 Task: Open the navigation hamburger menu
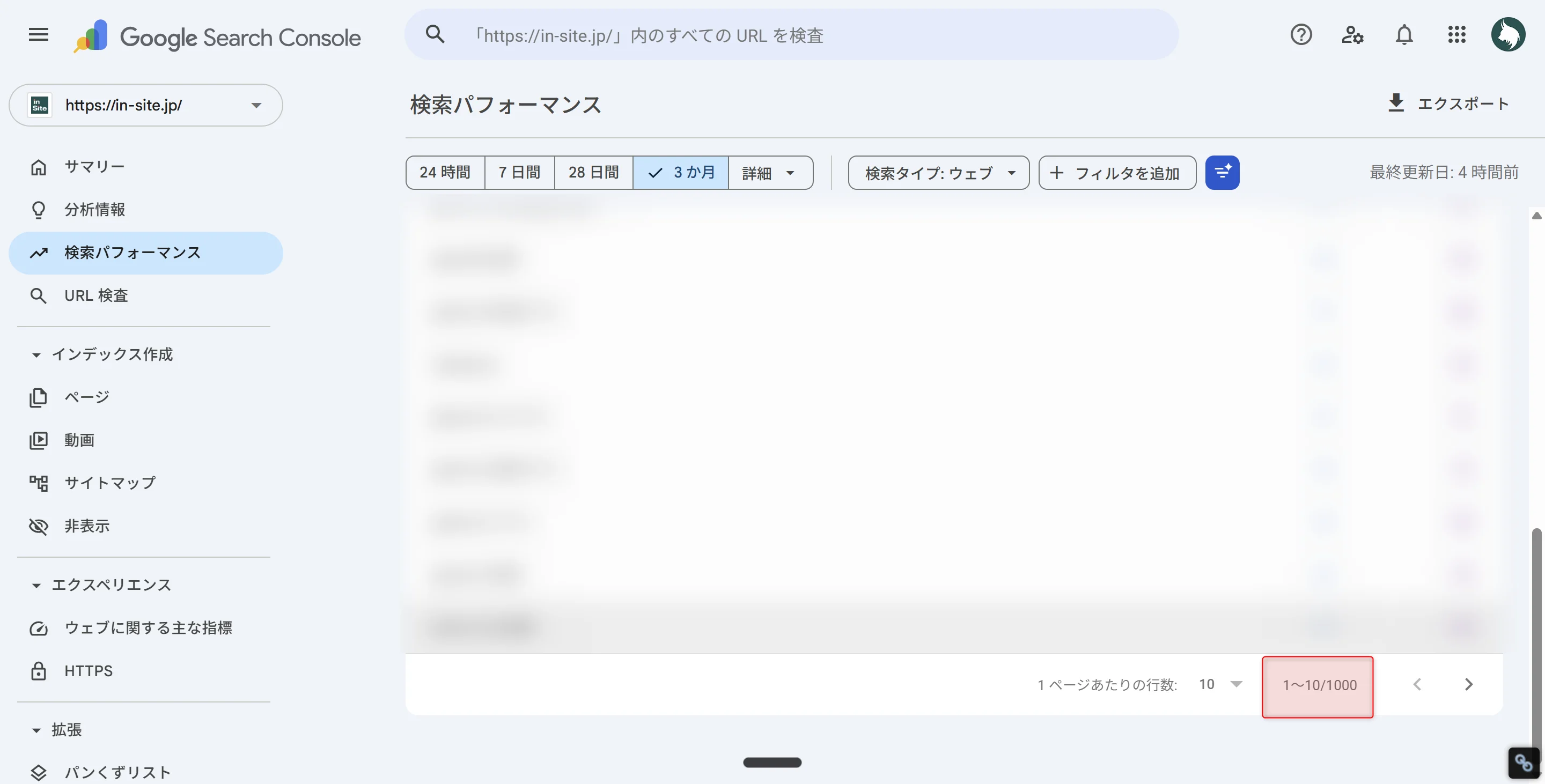pos(37,34)
